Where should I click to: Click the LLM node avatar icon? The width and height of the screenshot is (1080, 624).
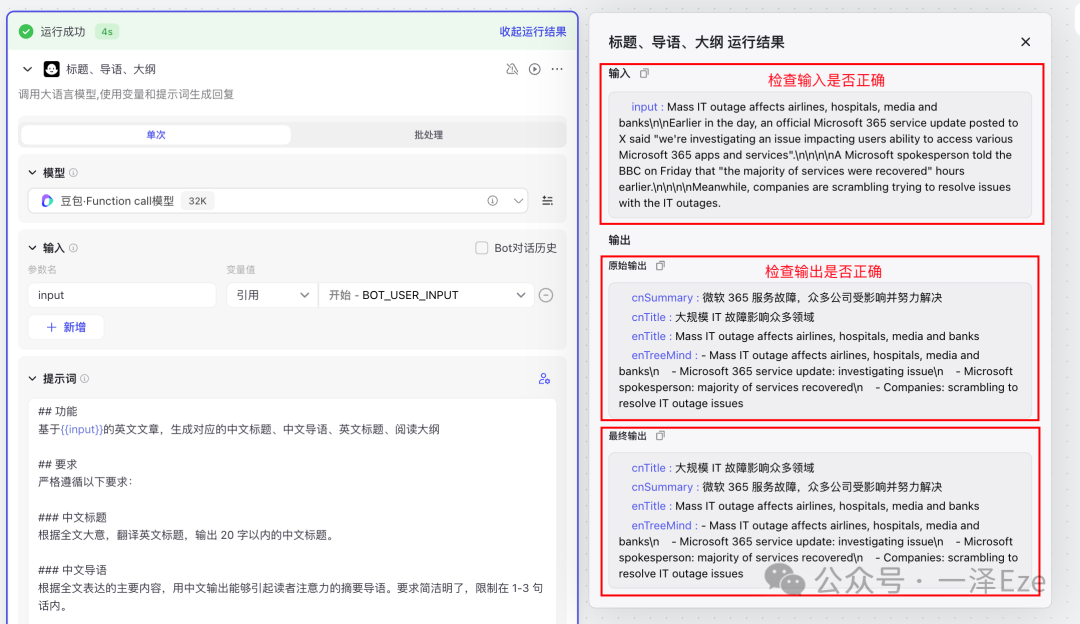tap(52, 69)
